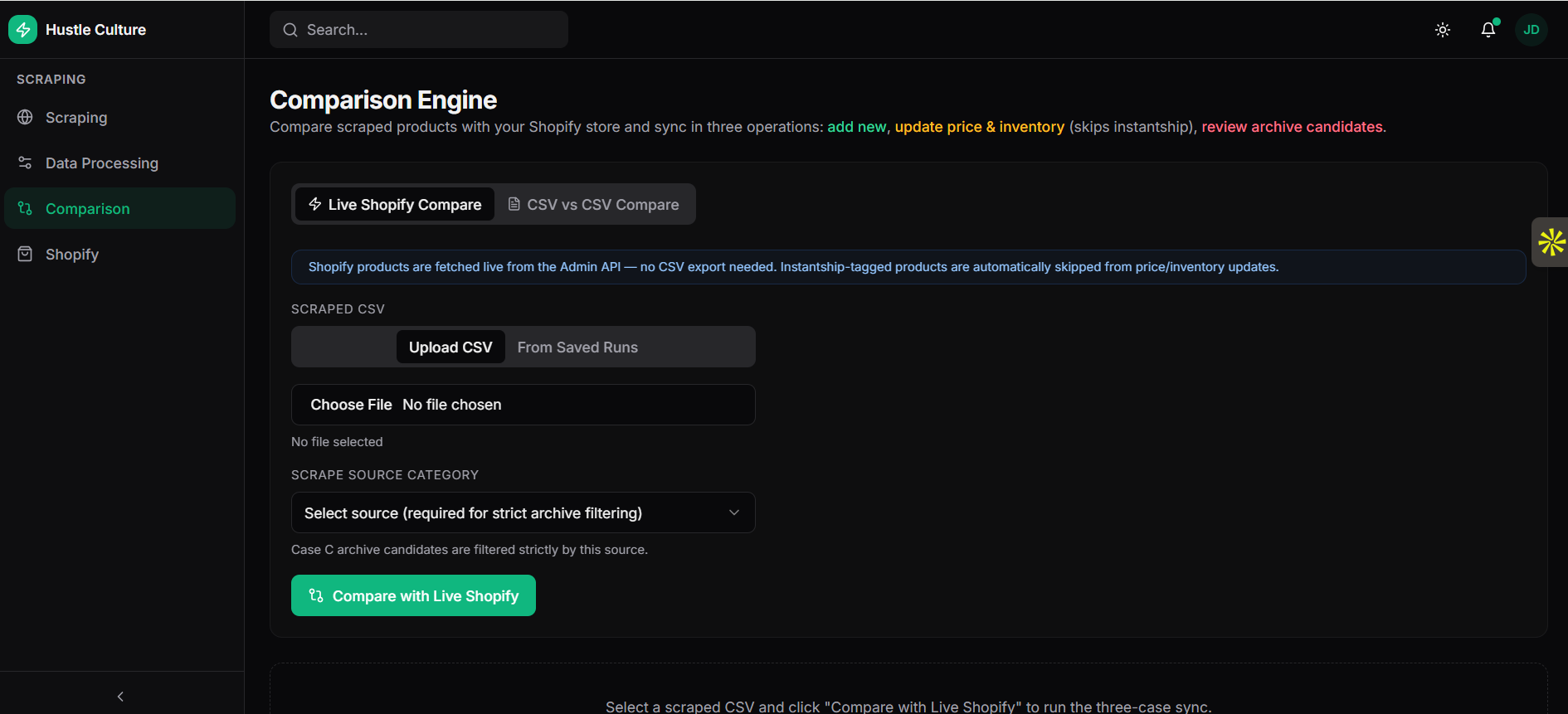Image resolution: width=1568 pixels, height=714 pixels.
Task: Switch to Live Shopify Compare tab
Action: (395, 204)
